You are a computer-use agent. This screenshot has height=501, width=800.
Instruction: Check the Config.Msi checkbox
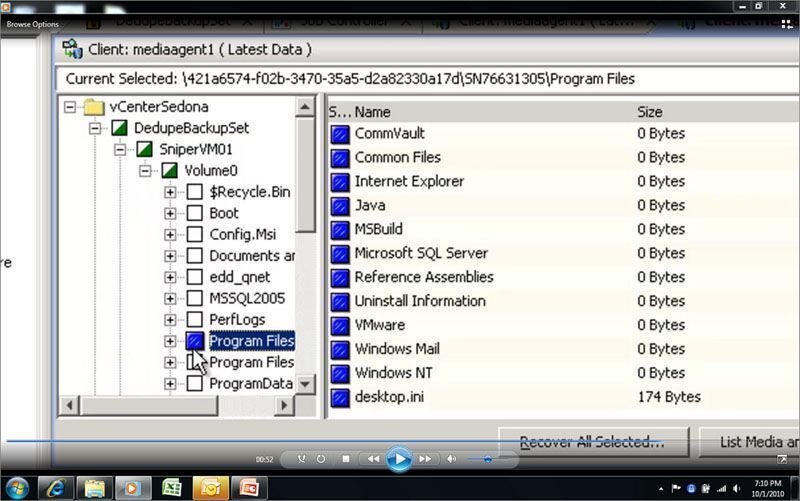tap(194, 235)
